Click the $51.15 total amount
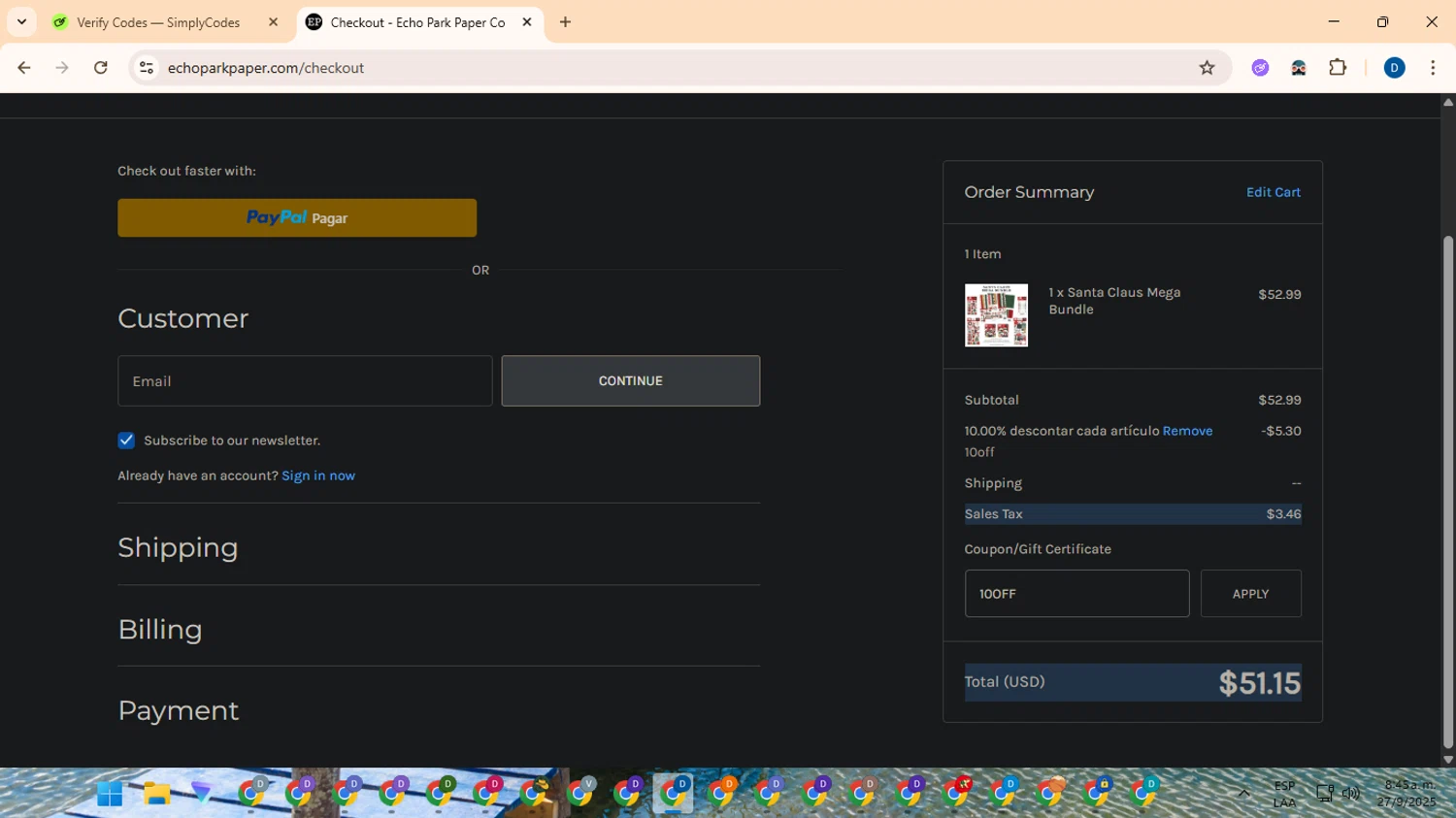 click(x=1259, y=683)
